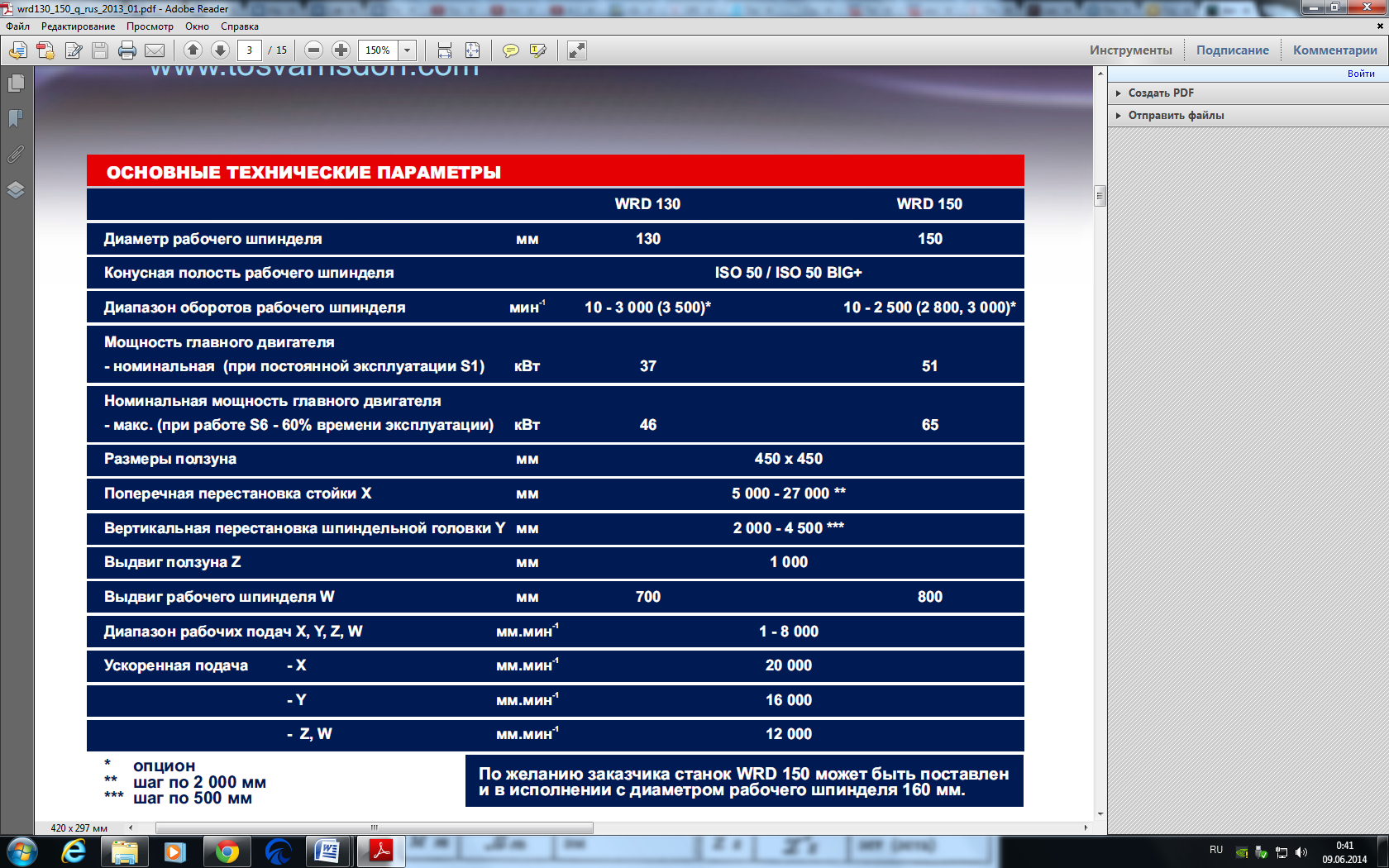Switch to read mode view icon

[x=577, y=50]
